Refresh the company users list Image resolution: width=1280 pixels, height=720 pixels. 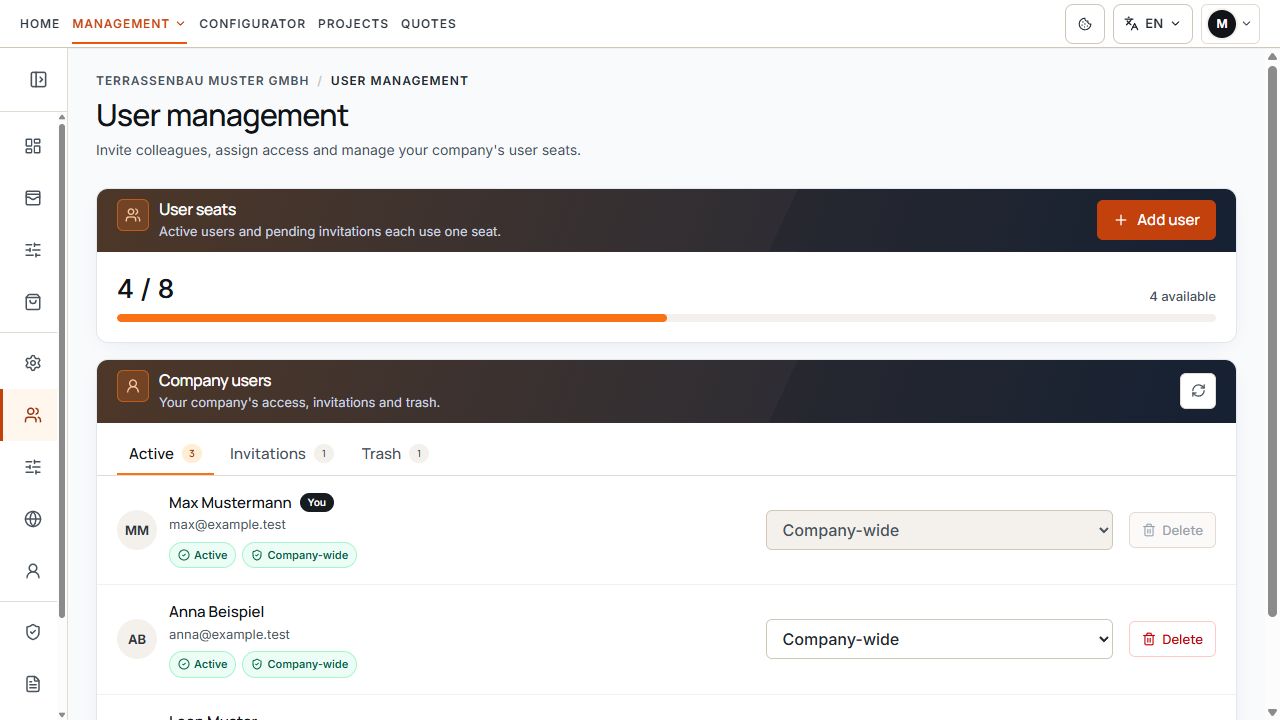tap(1198, 391)
